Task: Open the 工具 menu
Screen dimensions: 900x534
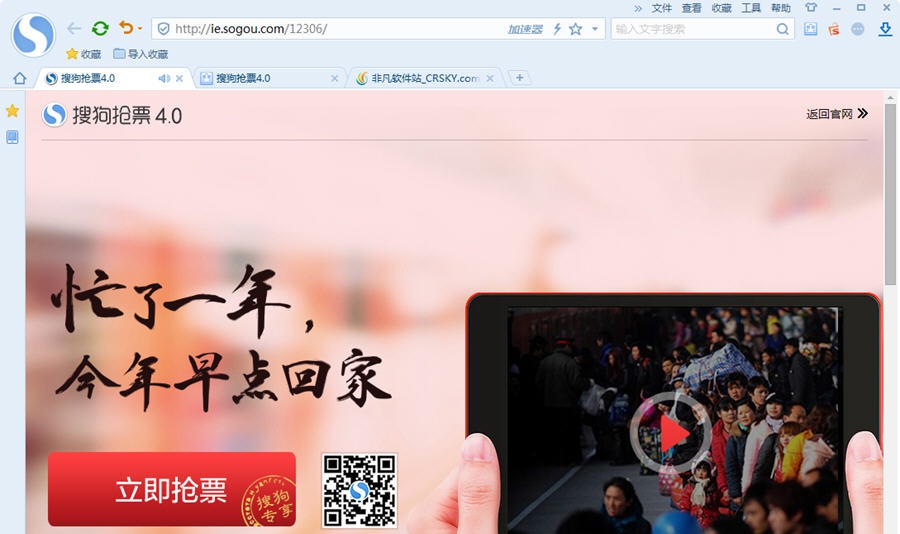Action: 751,8
